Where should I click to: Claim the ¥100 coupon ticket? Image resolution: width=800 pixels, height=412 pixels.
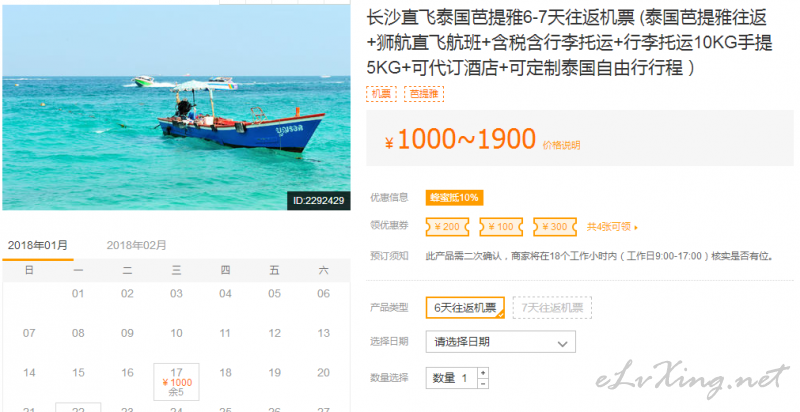pyautogui.click(x=501, y=227)
